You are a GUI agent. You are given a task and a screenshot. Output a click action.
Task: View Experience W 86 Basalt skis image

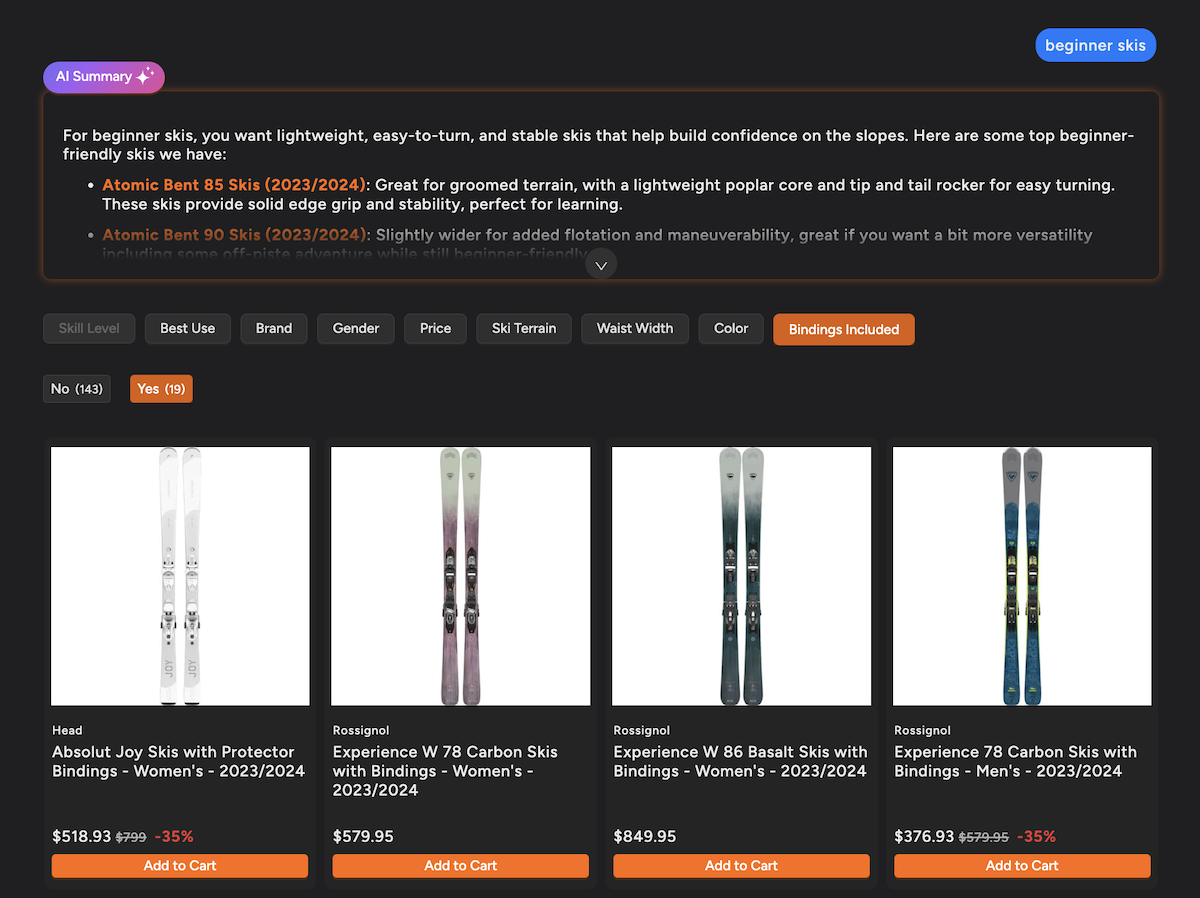coord(741,576)
